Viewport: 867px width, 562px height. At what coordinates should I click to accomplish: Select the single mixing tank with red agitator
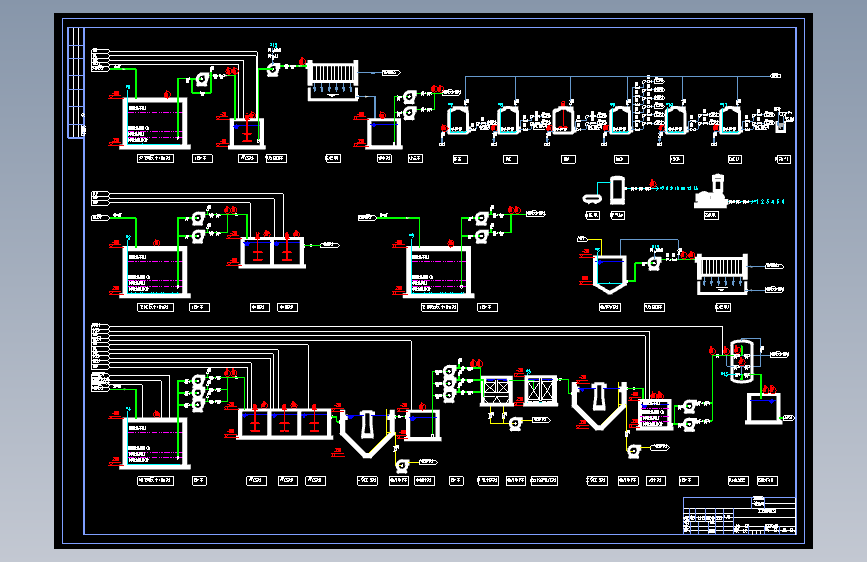click(x=247, y=133)
